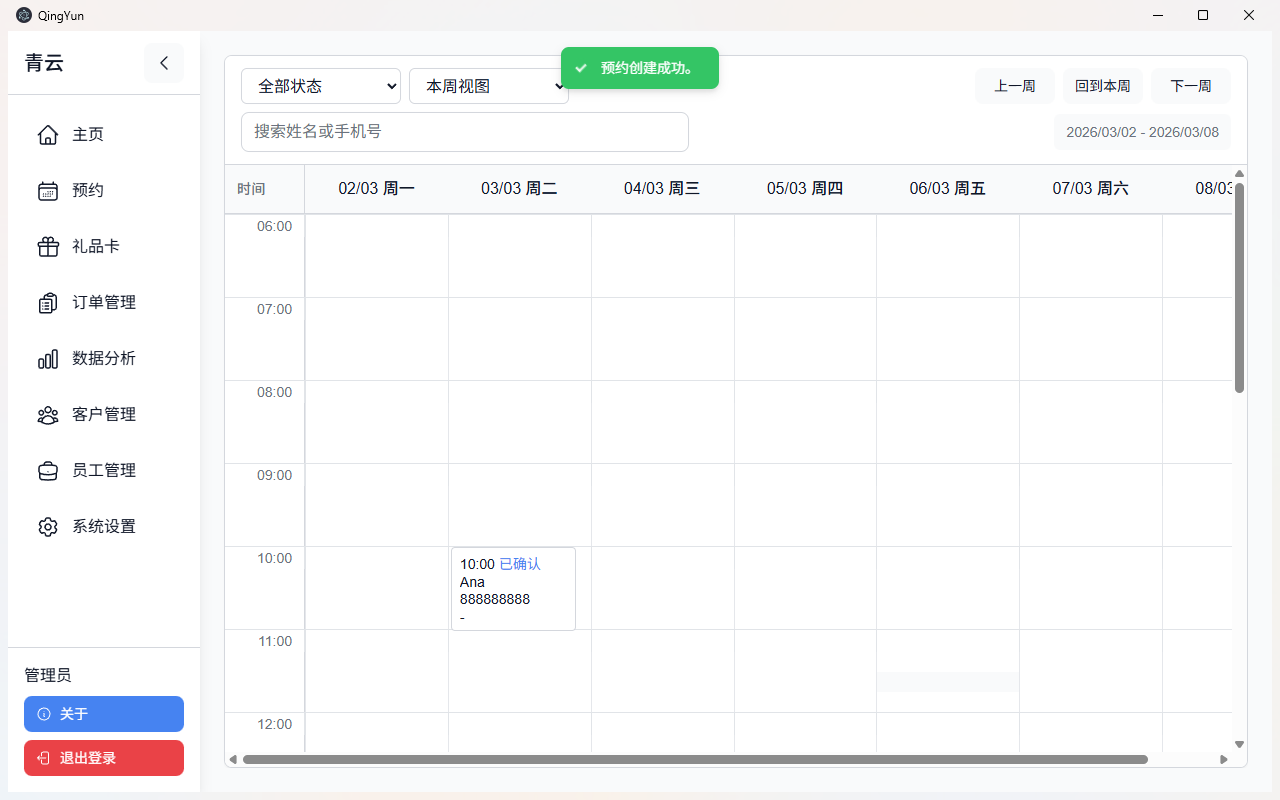Open the 数据分析 menu item label

coord(104,359)
